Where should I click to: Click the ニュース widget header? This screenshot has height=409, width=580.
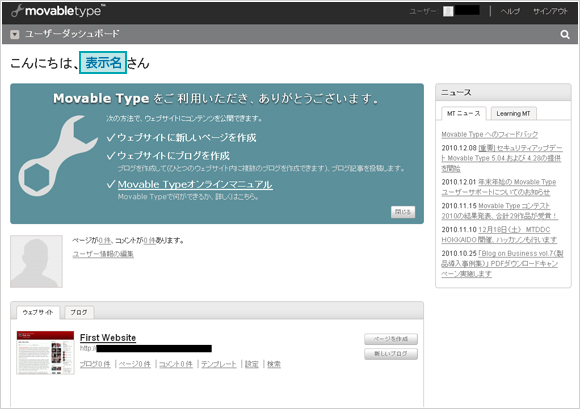(503, 92)
